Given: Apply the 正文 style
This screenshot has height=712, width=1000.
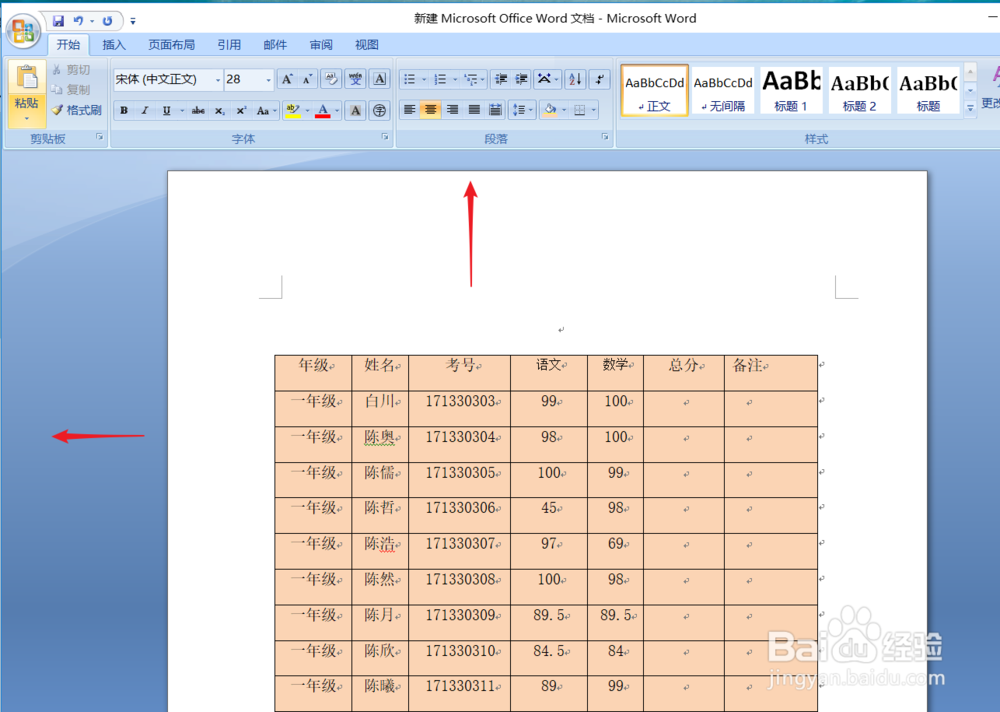Looking at the screenshot, I should point(654,90).
